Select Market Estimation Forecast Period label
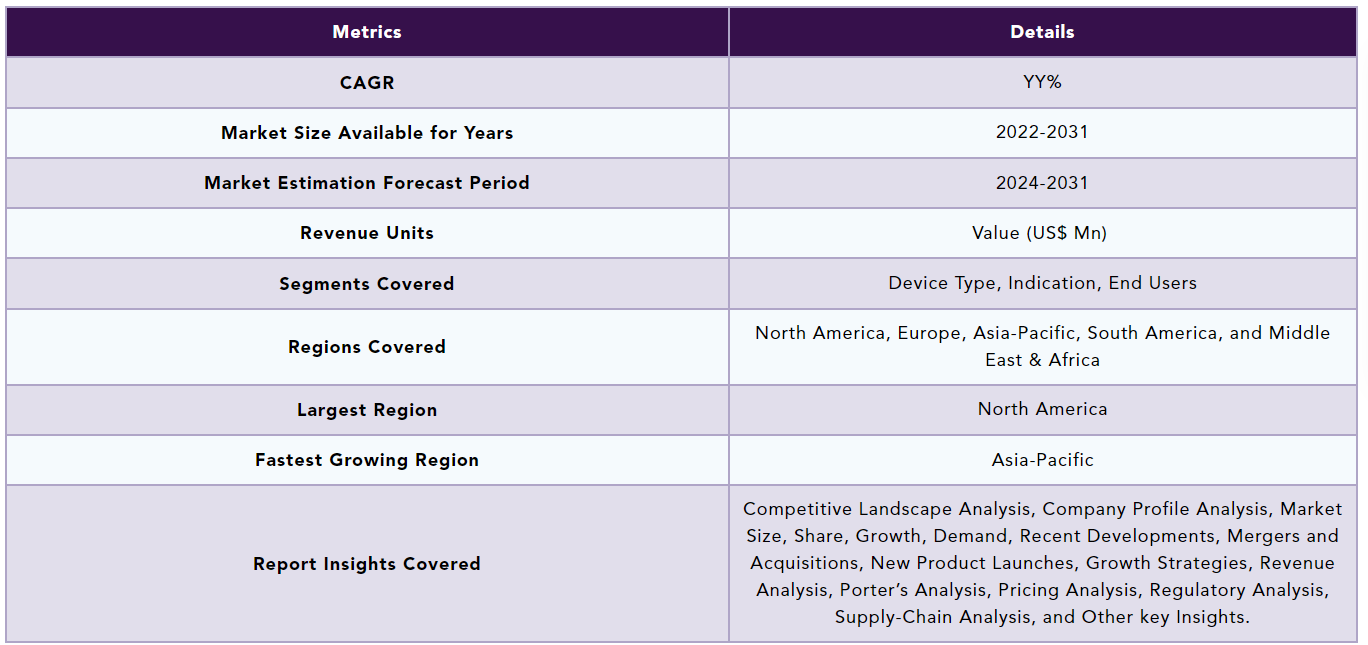1368x645 pixels. pyautogui.click(x=367, y=183)
